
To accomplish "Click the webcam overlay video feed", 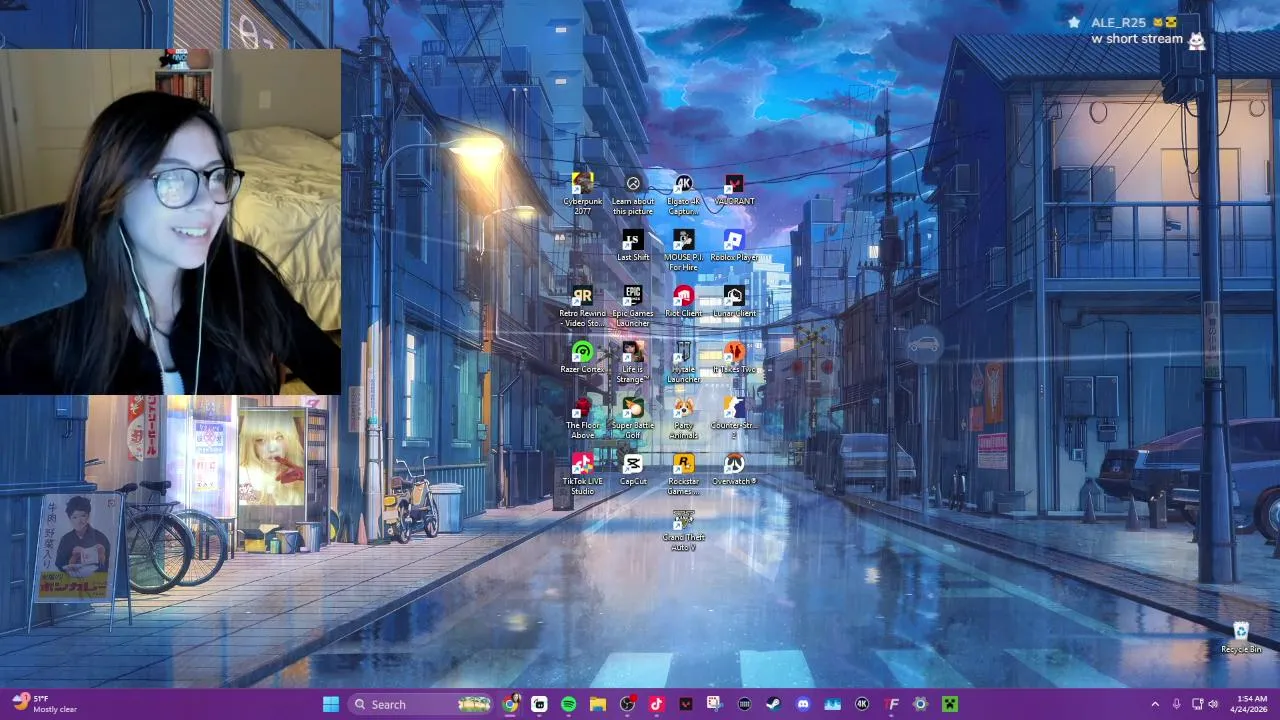I will (x=170, y=220).
